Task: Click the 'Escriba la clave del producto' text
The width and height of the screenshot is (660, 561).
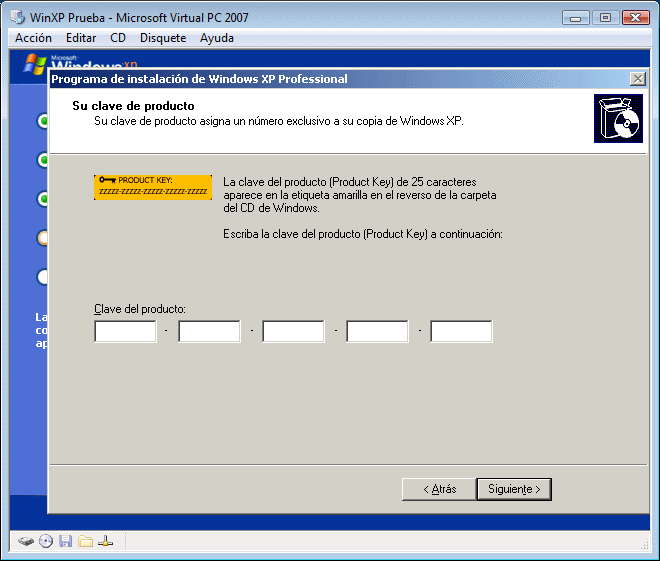Action: click(363, 234)
